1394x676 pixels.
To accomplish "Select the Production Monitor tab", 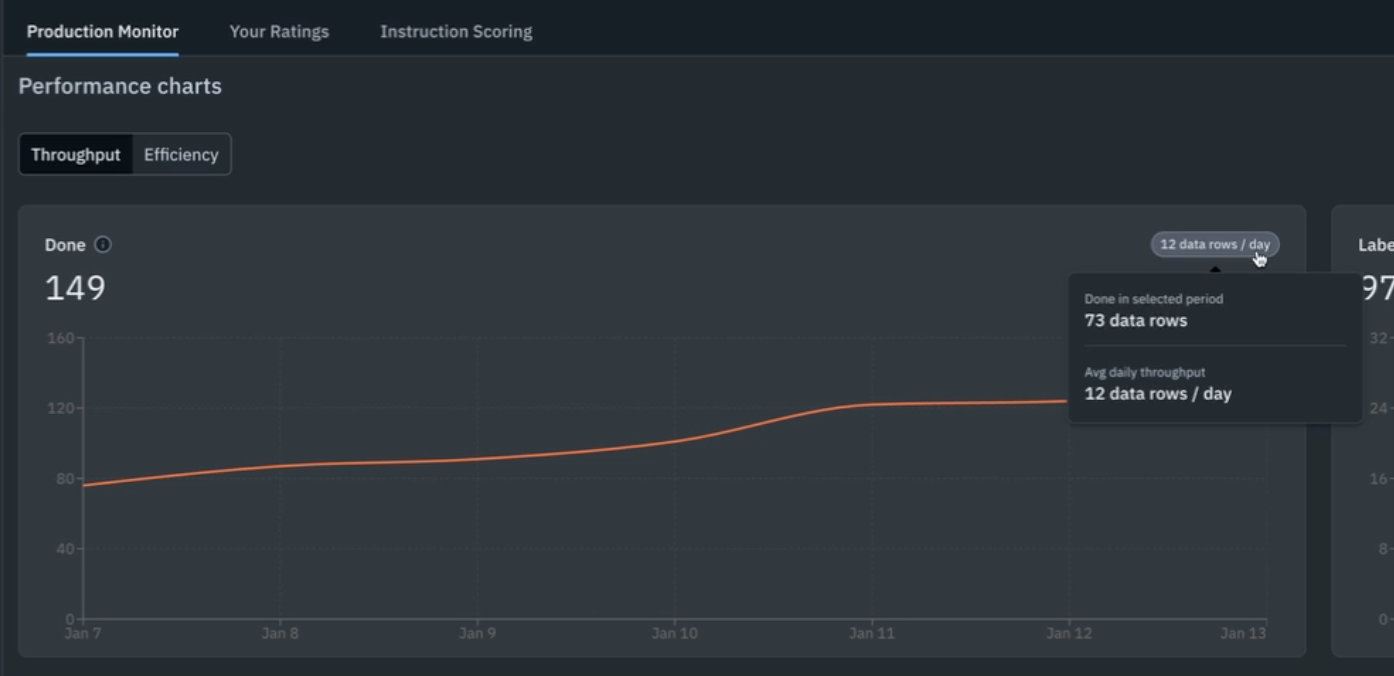I will click(x=103, y=31).
